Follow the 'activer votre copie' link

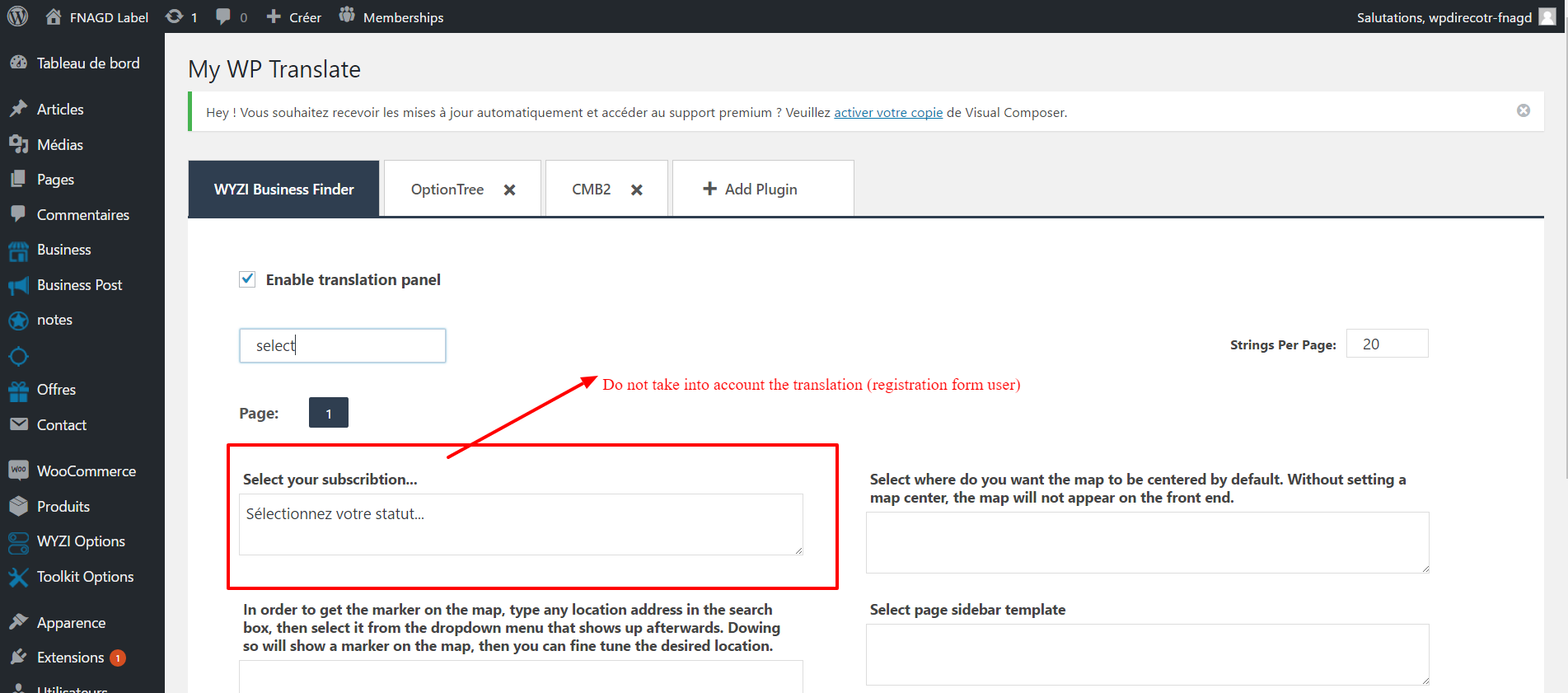pyautogui.click(x=887, y=113)
